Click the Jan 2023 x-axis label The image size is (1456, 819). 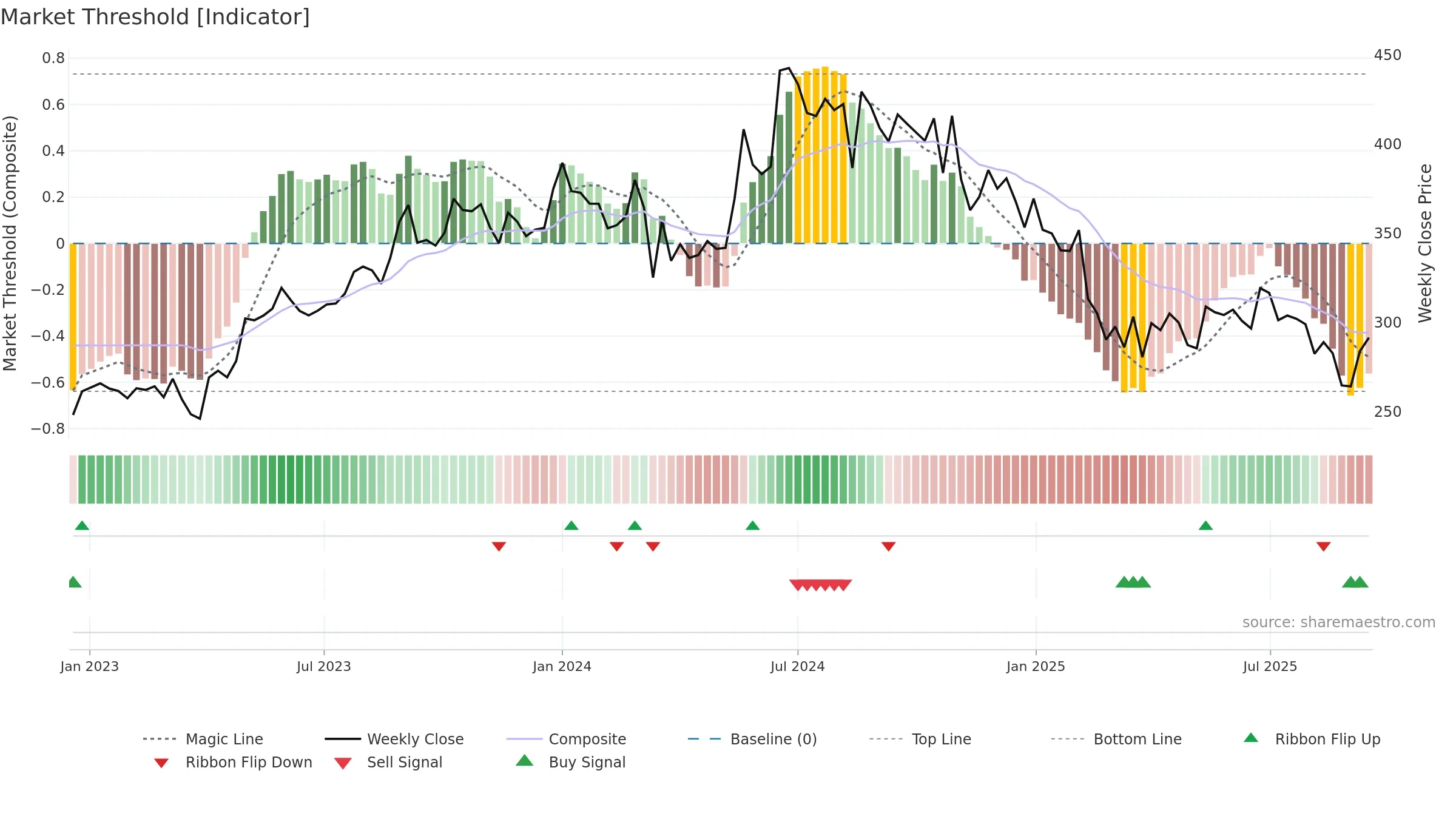click(90, 666)
